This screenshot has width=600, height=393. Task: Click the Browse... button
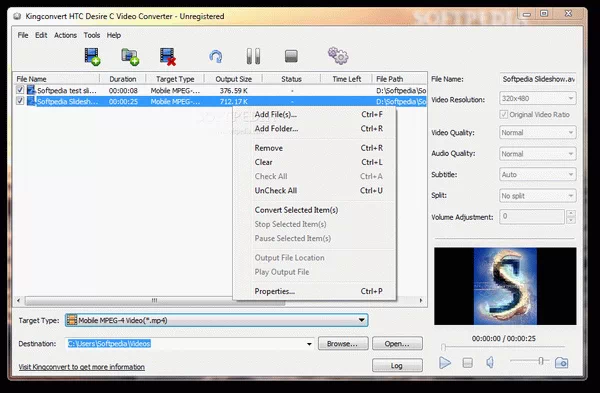343,344
